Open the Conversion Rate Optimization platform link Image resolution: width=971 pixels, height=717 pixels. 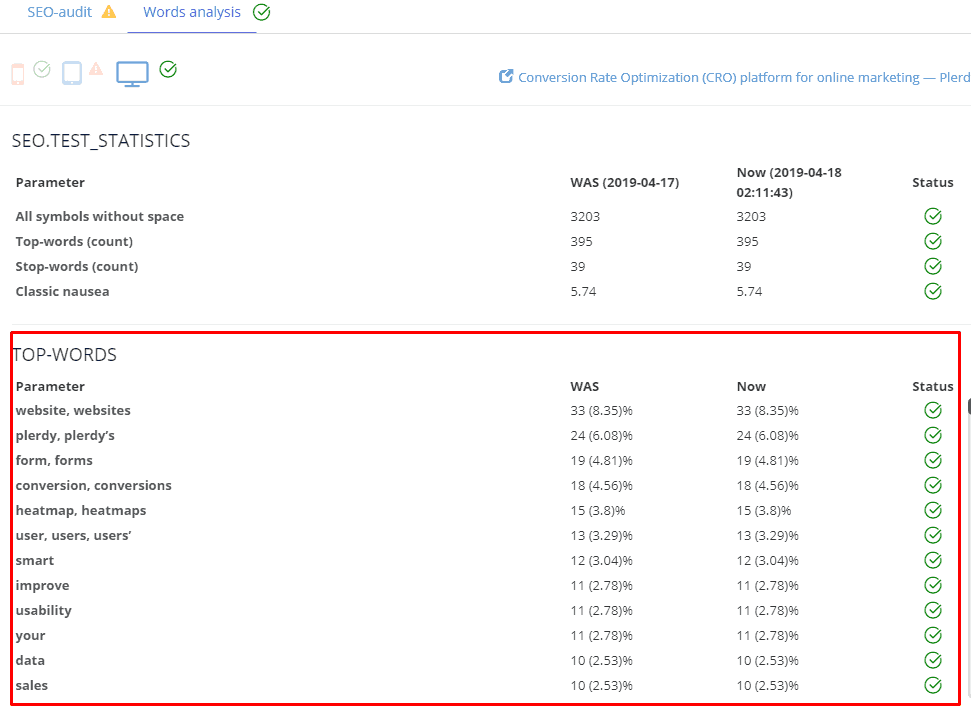click(x=744, y=77)
